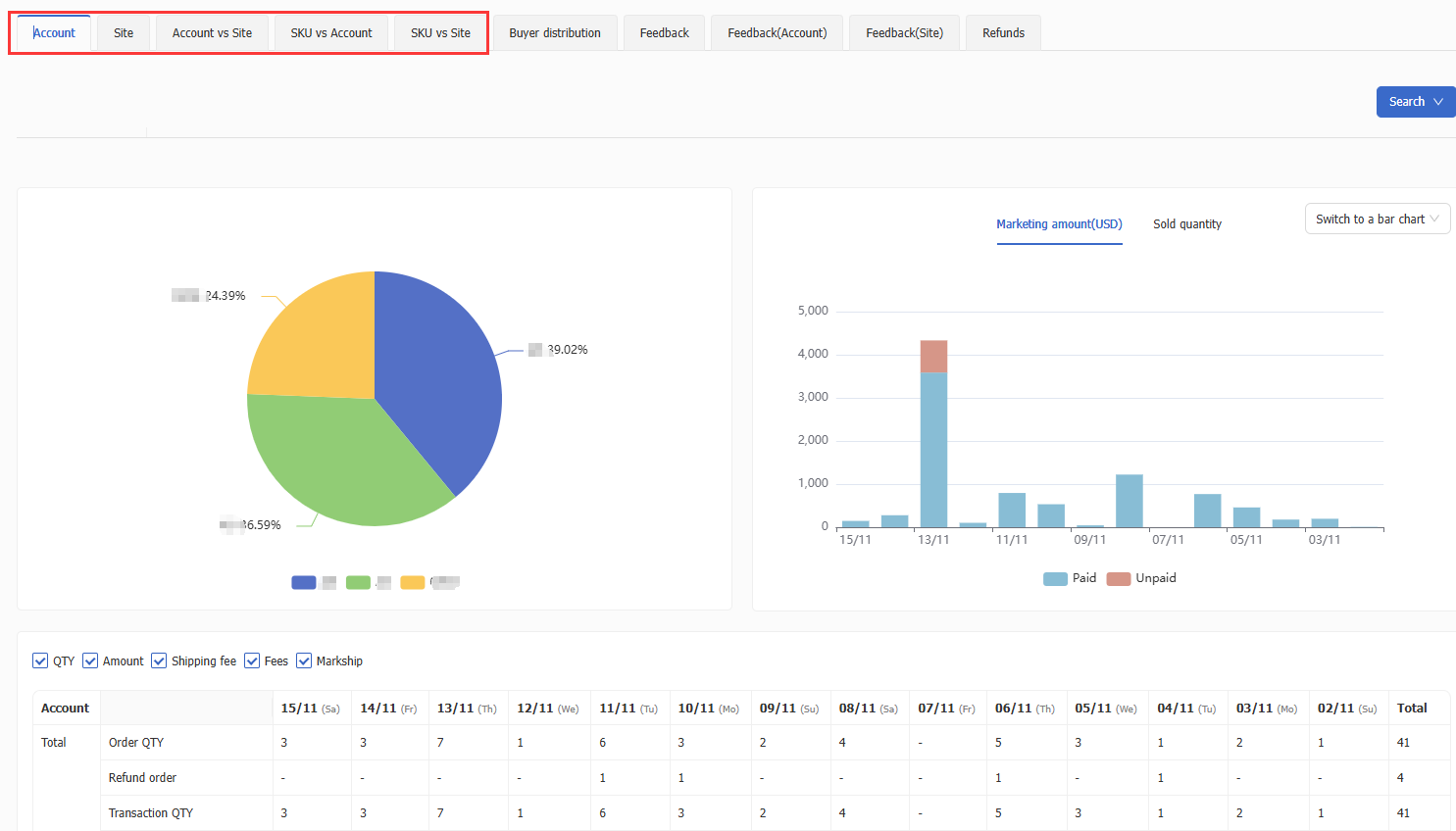Toggle the Fees checkbox
This screenshot has width=1456, height=831.
coord(252,660)
